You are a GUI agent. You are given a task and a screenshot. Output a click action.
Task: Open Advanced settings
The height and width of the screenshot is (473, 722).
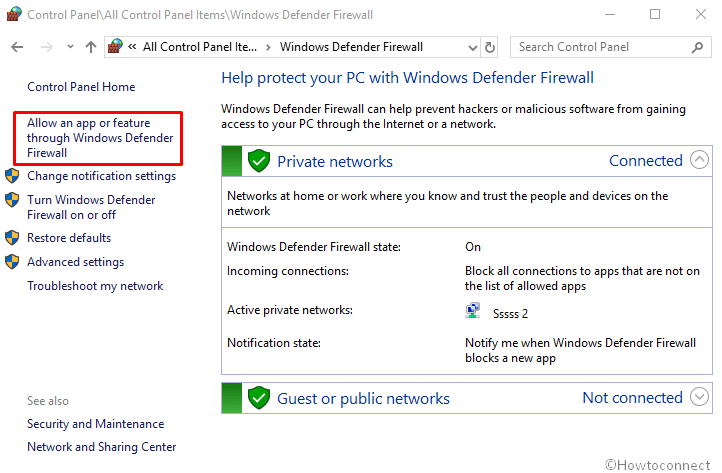(x=76, y=262)
